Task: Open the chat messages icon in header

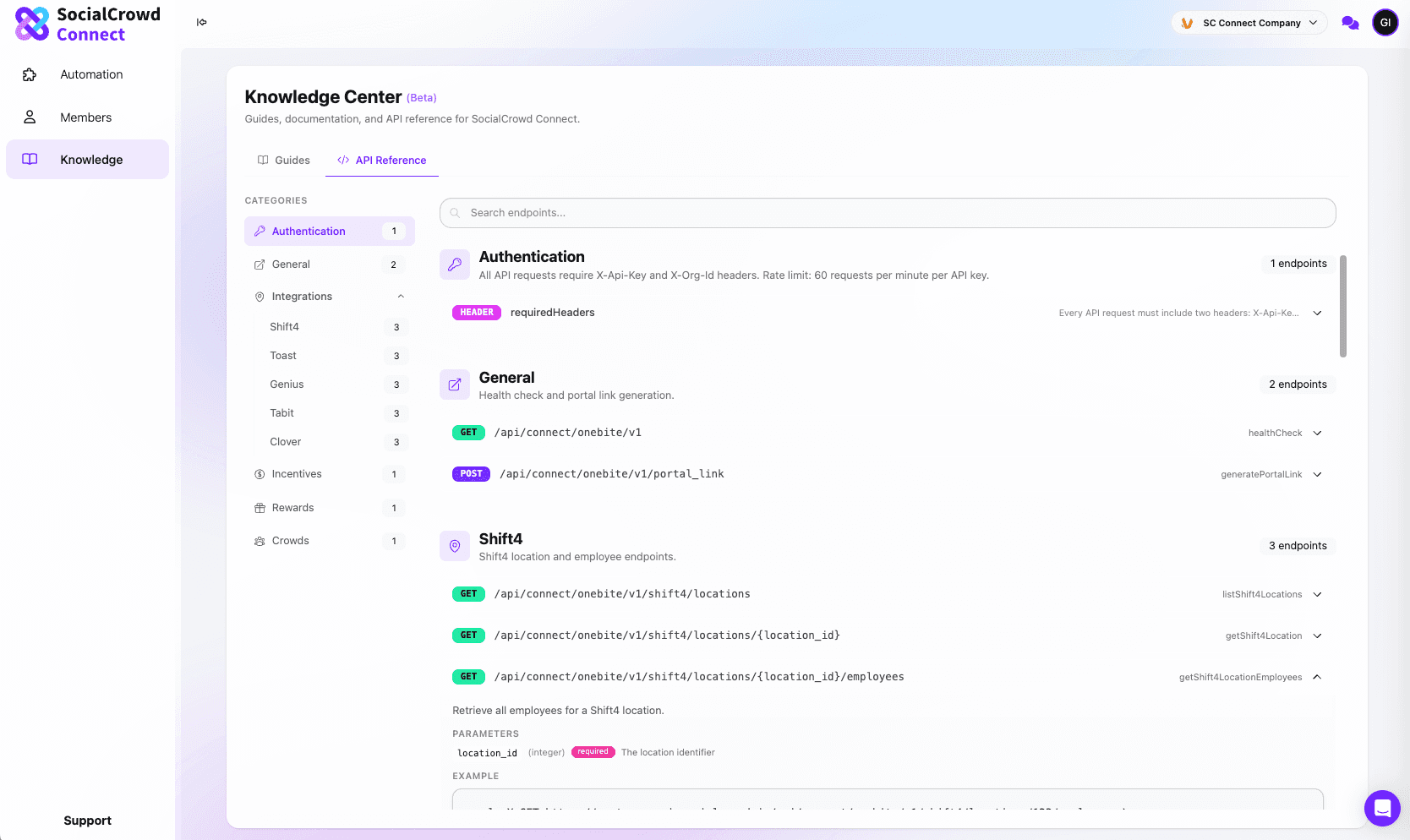Action: point(1350,23)
